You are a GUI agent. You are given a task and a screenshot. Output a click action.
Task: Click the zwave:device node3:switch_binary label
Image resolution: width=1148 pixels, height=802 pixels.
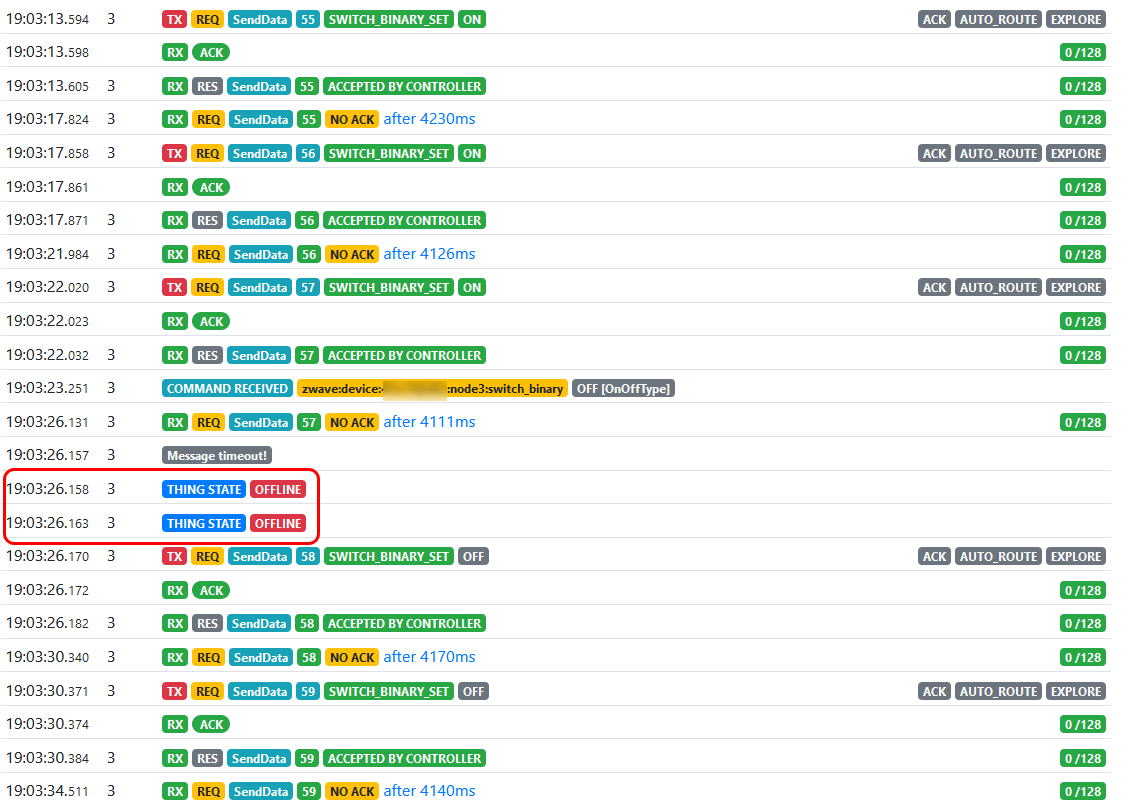coord(432,388)
